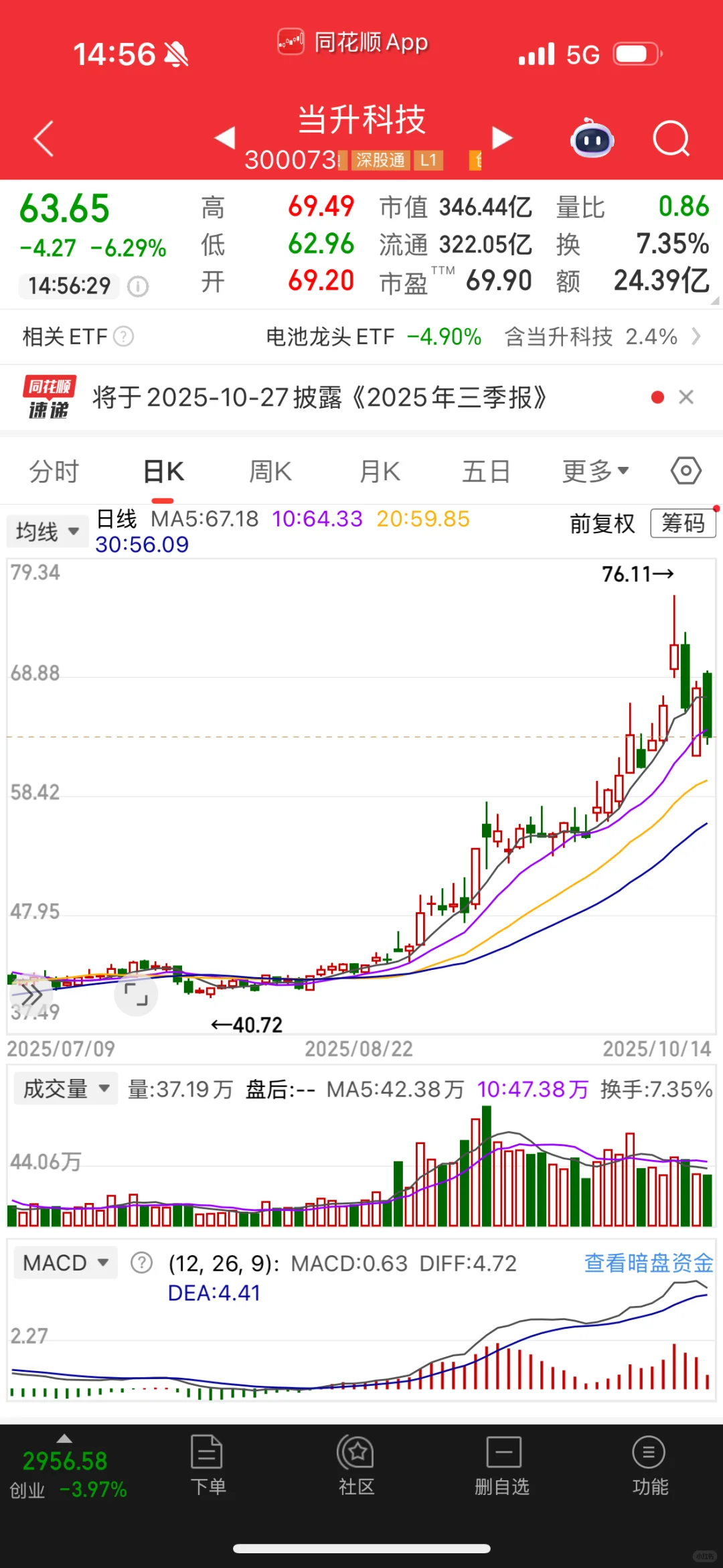Change the 前复权 adjustment setting
Viewport: 723px width, 1568px height.
click(x=602, y=523)
